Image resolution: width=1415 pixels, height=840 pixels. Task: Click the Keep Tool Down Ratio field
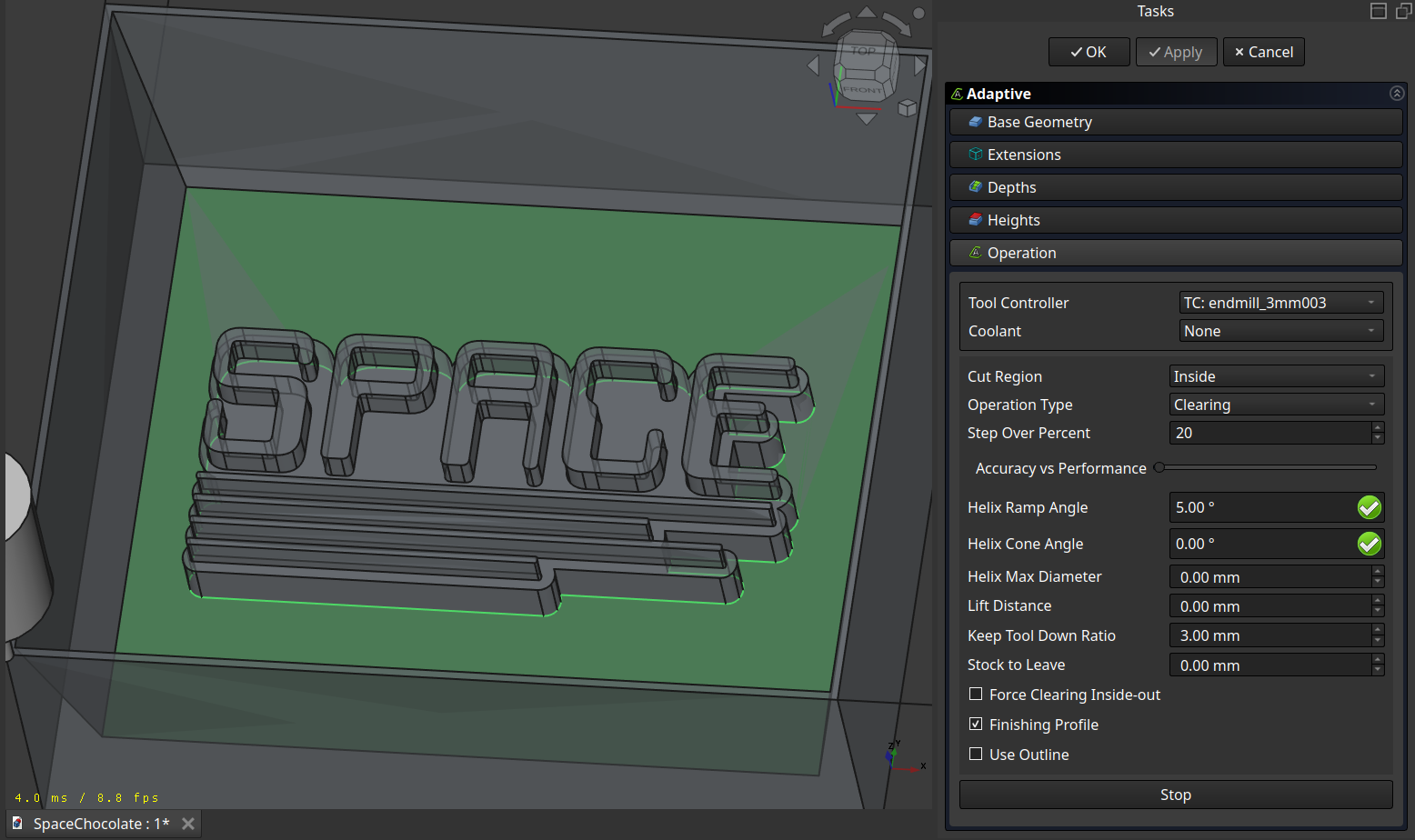point(1270,635)
